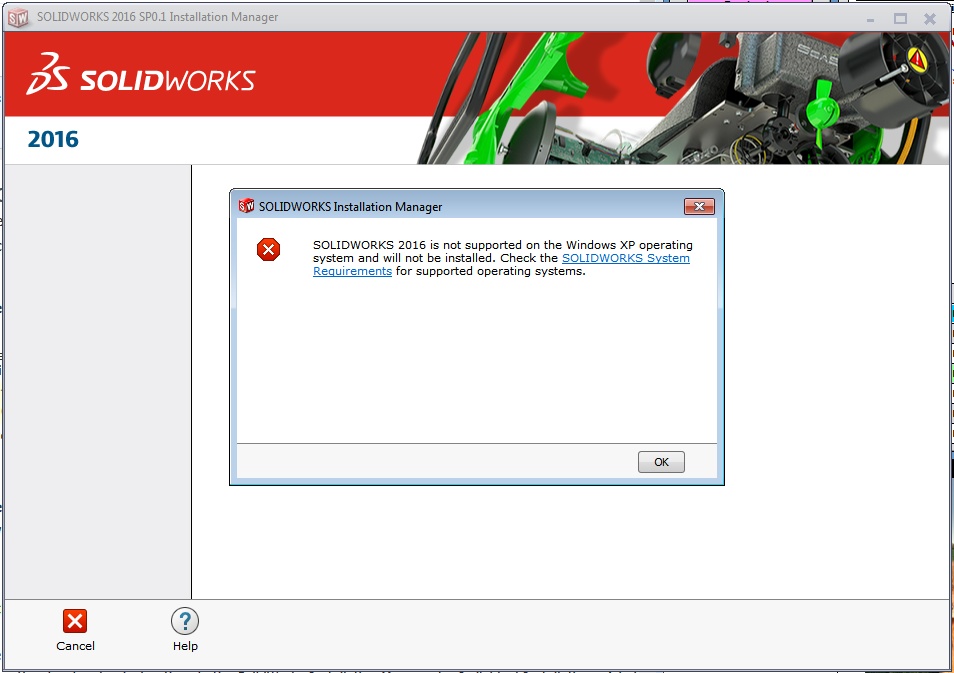Open Help via the question mark icon
This screenshot has height=673, width=954.
pos(185,621)
